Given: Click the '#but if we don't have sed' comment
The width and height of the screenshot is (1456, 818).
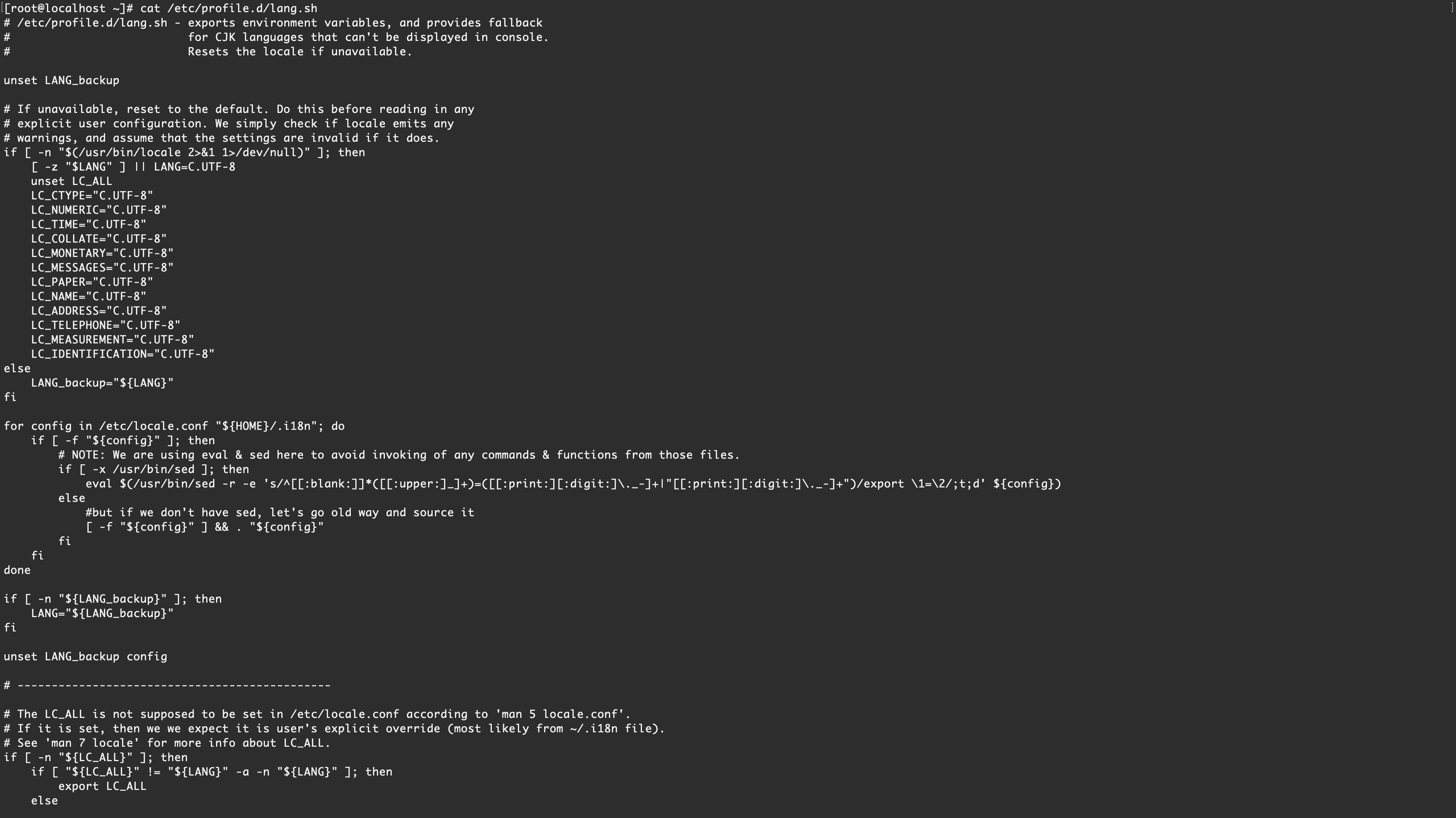Looking at the screenshot, I should pos(280,512).
